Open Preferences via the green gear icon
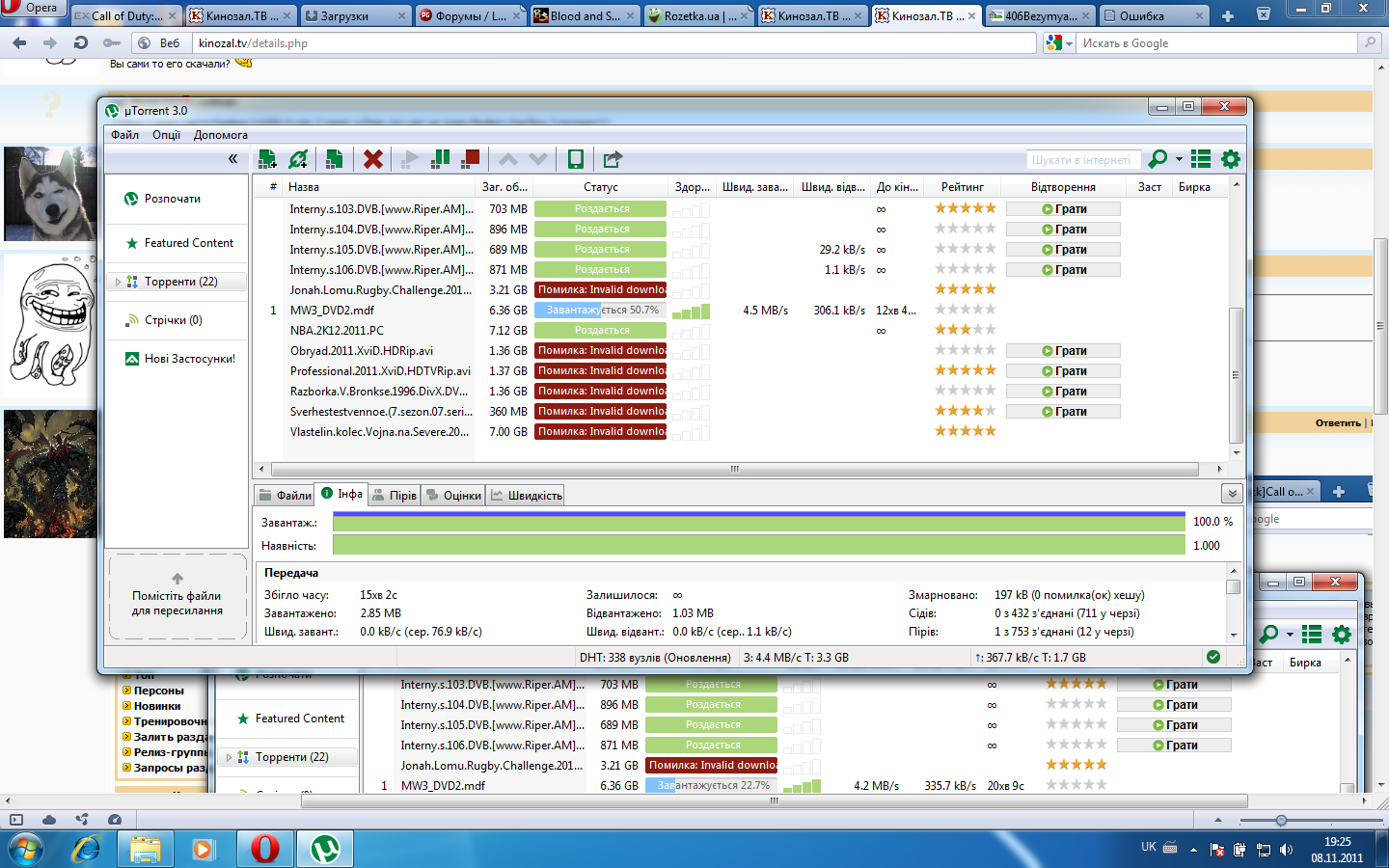Viewport: 1389px width, 868px height. pos(1231,159)
